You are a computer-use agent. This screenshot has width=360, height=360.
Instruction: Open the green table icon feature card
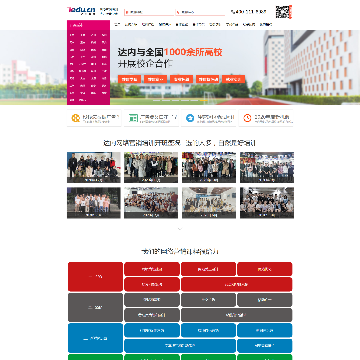tap(151, 118)
